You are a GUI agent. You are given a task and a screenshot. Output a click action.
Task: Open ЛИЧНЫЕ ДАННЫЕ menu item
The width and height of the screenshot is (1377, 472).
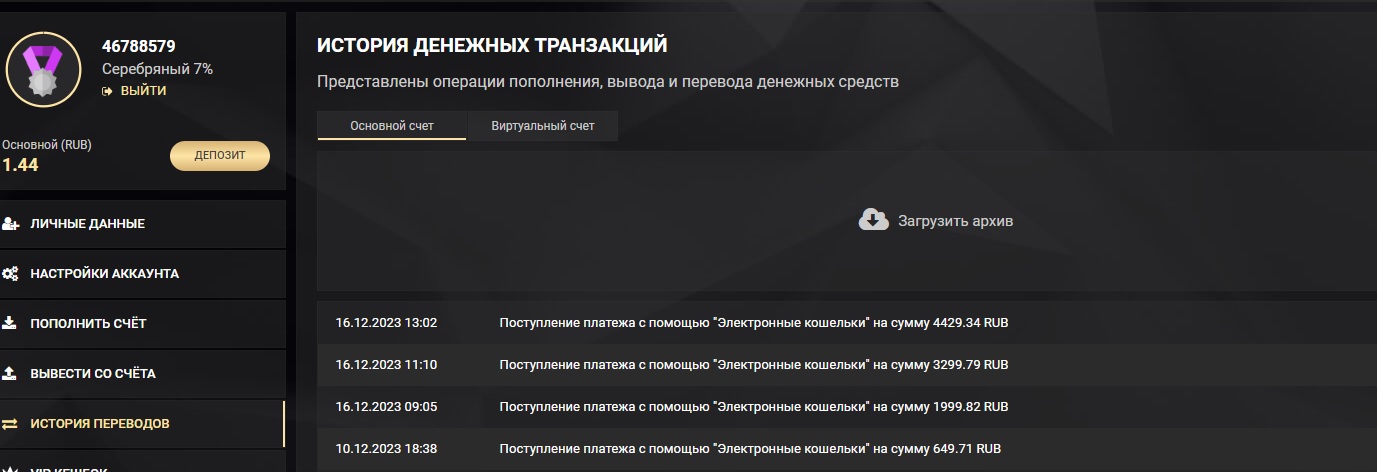143,224
